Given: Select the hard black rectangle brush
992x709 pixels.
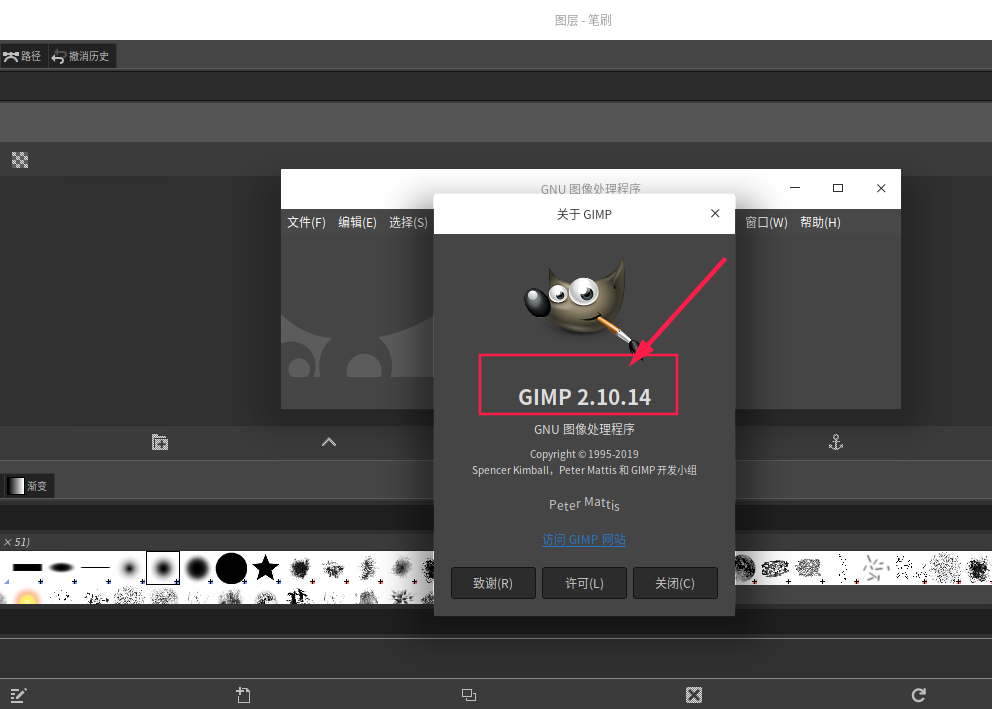Looking at the screenshot, I should (x=27, y=567).
